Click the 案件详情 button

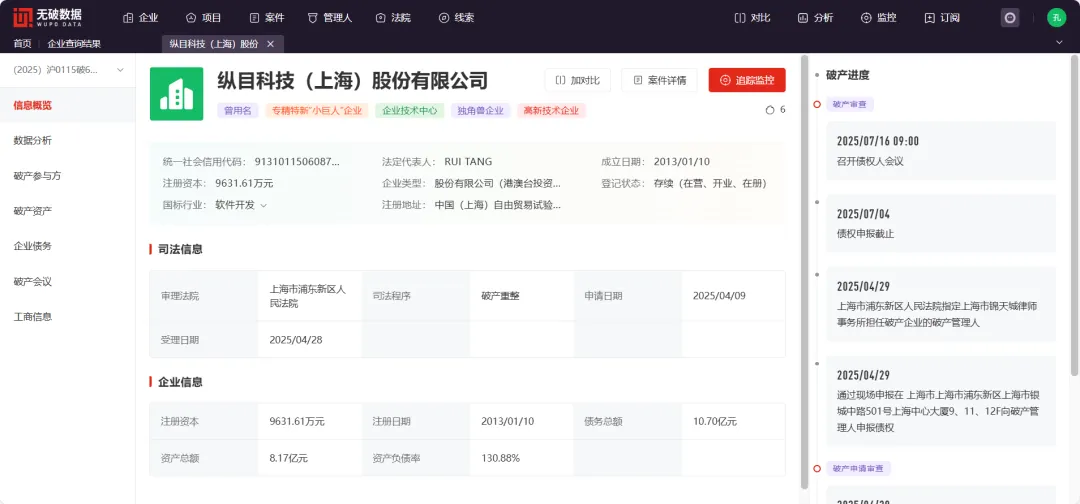pos(659,80)
